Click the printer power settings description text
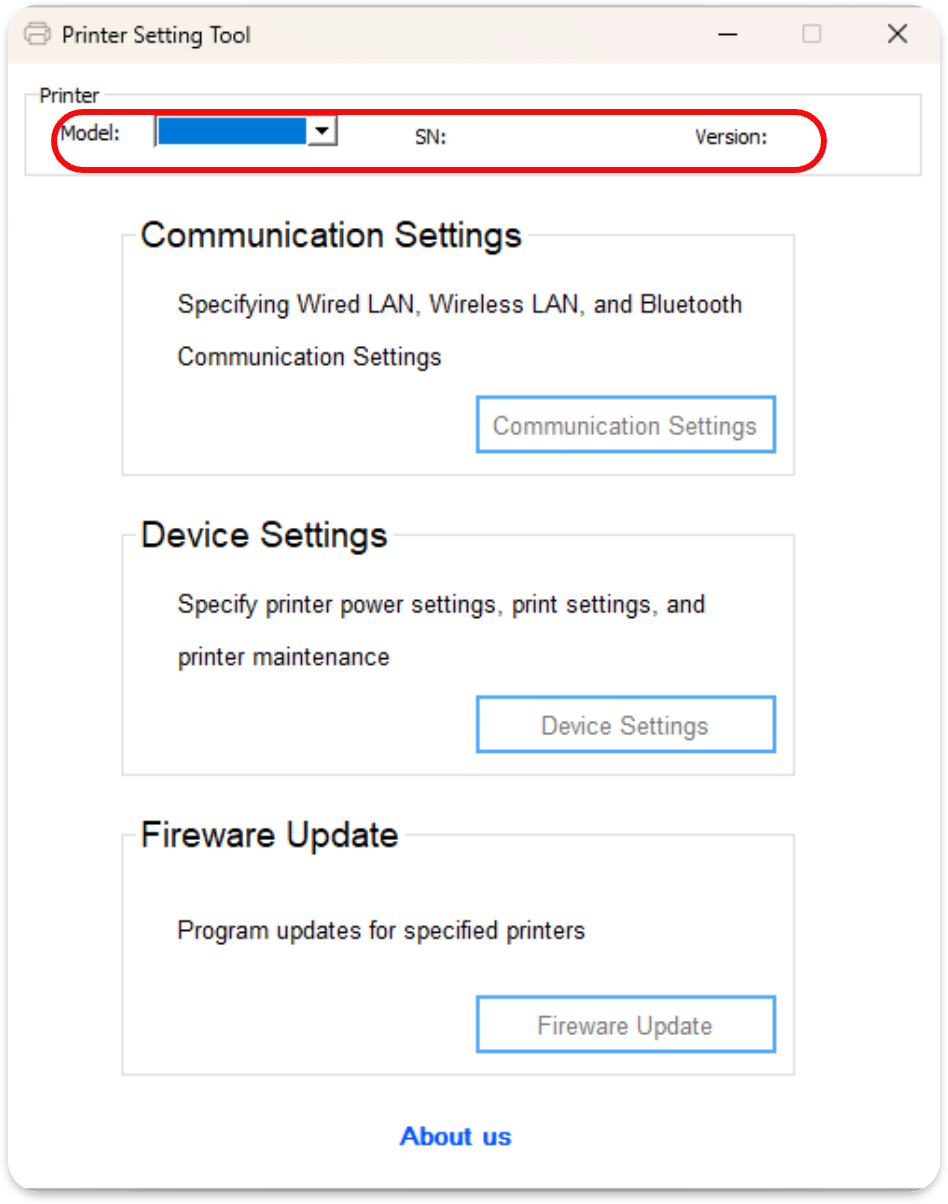The image size is (948, 1204). (x=442, y=630)
